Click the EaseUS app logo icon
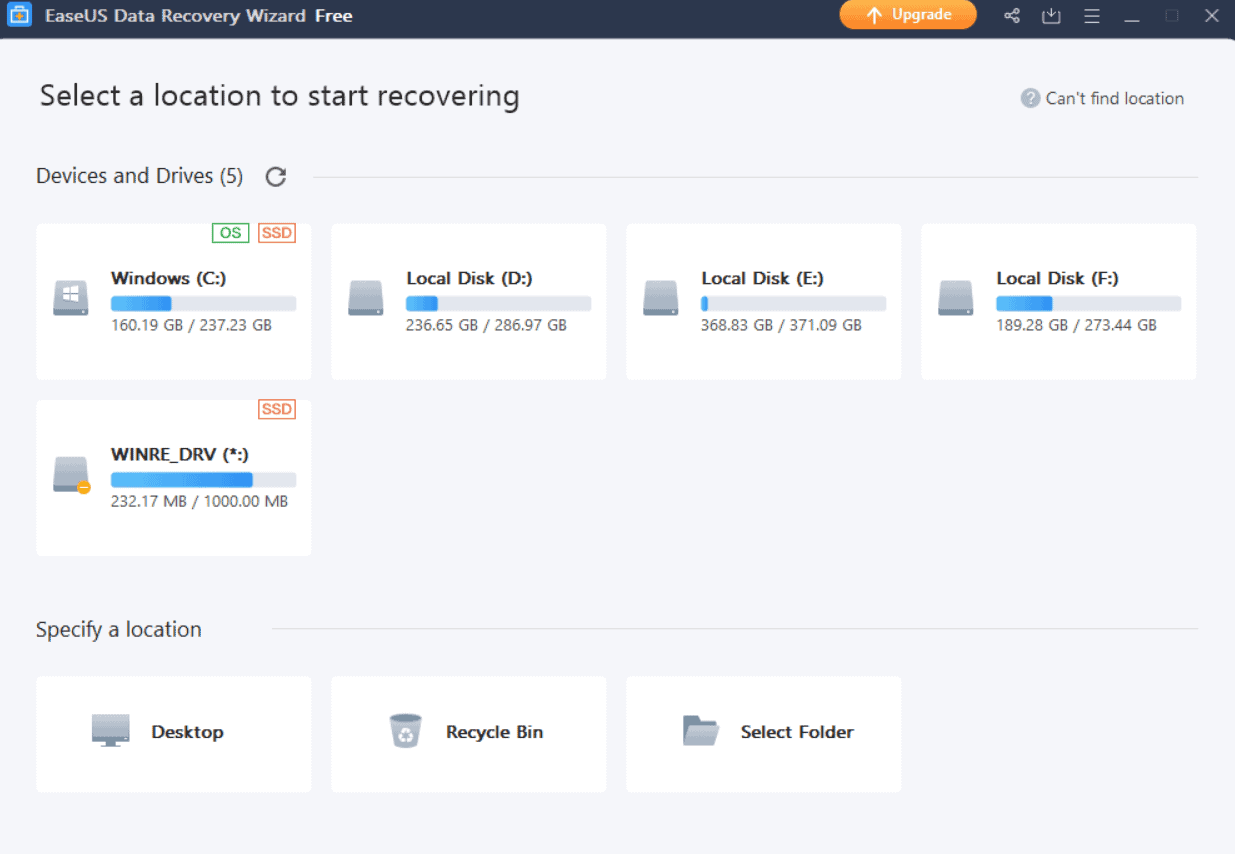 [x=19, y=15]
